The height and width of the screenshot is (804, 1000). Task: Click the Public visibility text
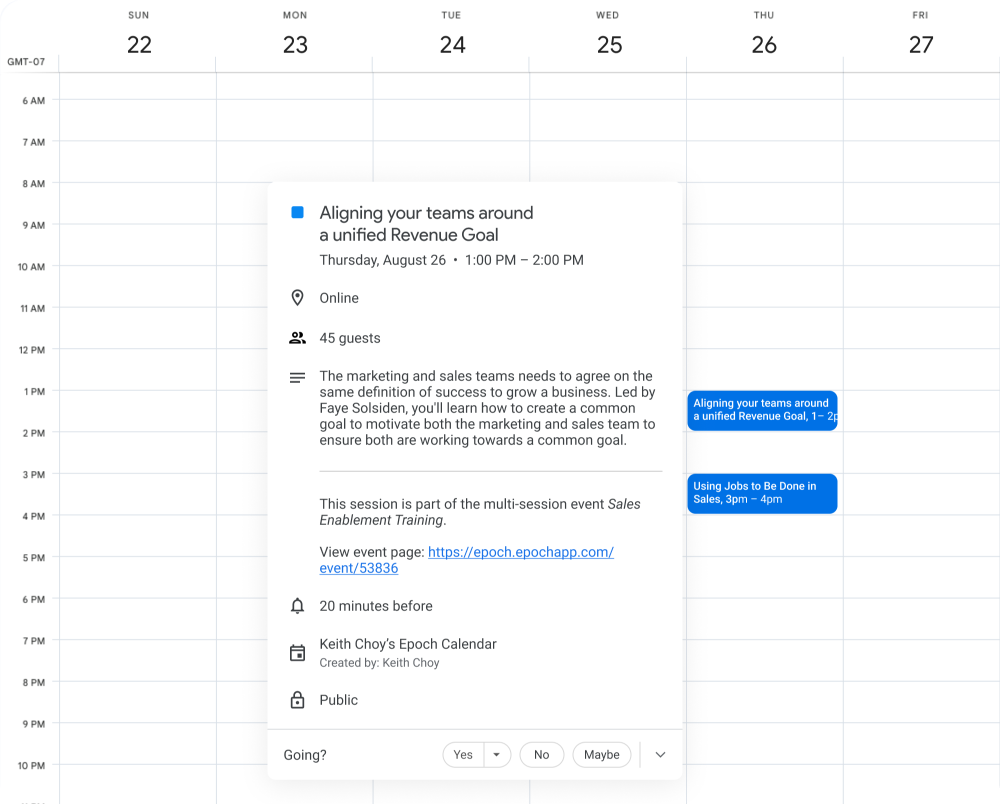coord(338,699)
